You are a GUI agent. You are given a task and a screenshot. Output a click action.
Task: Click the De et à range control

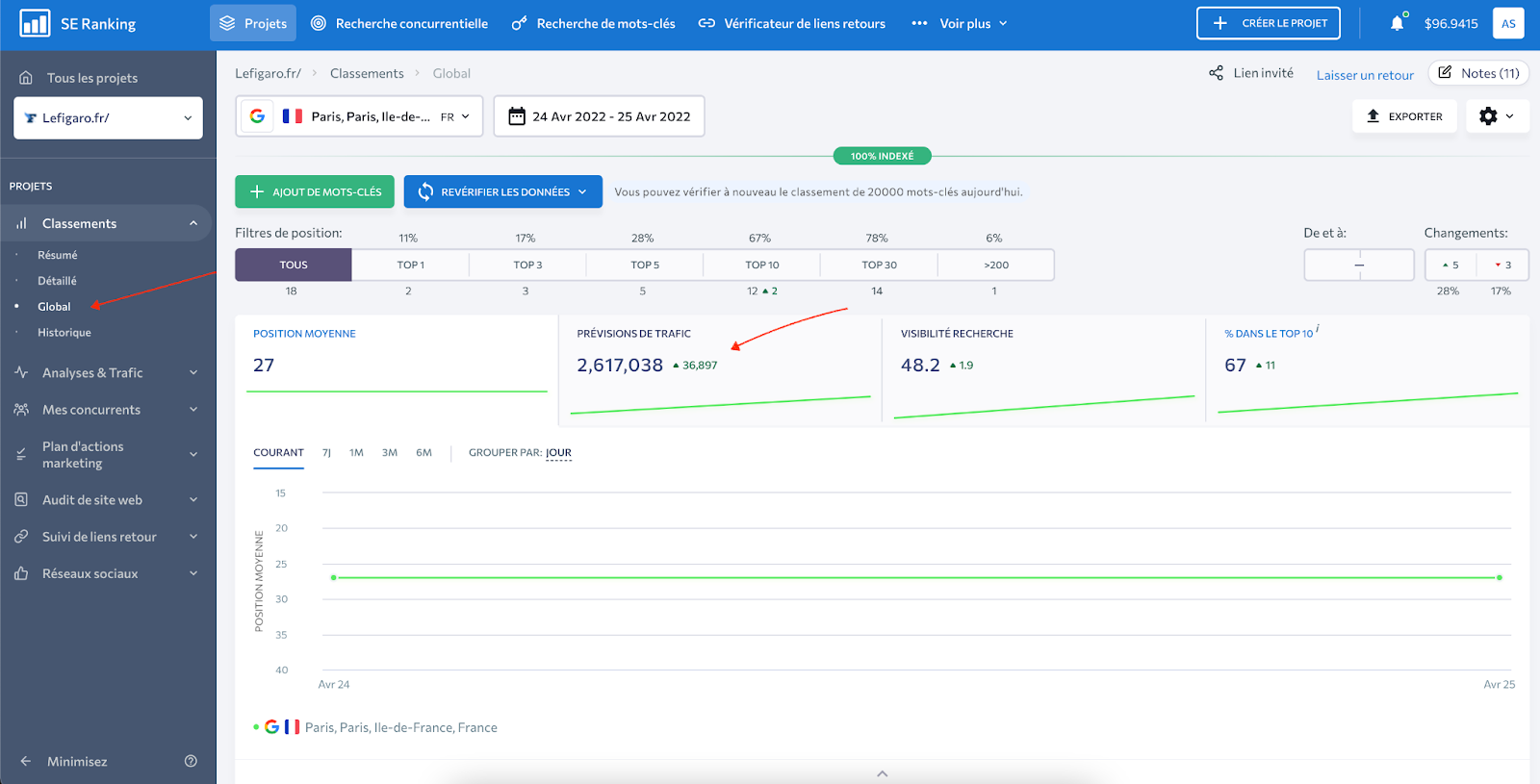(x=1359, y=265)
